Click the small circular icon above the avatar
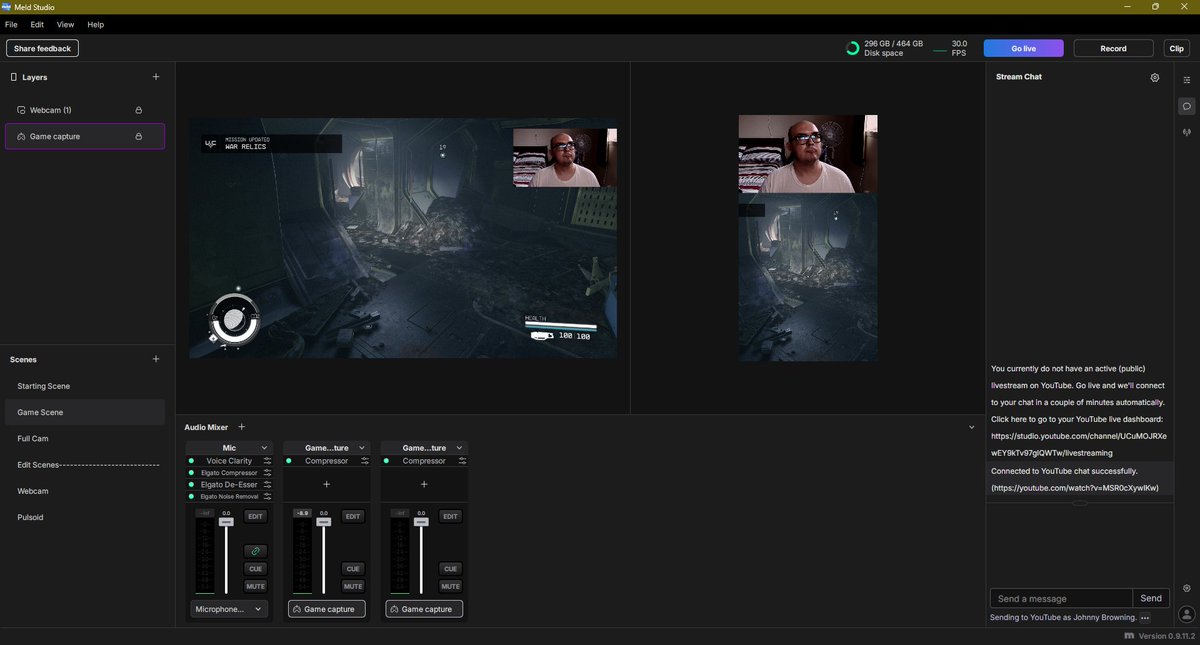 click(1186, 588)
